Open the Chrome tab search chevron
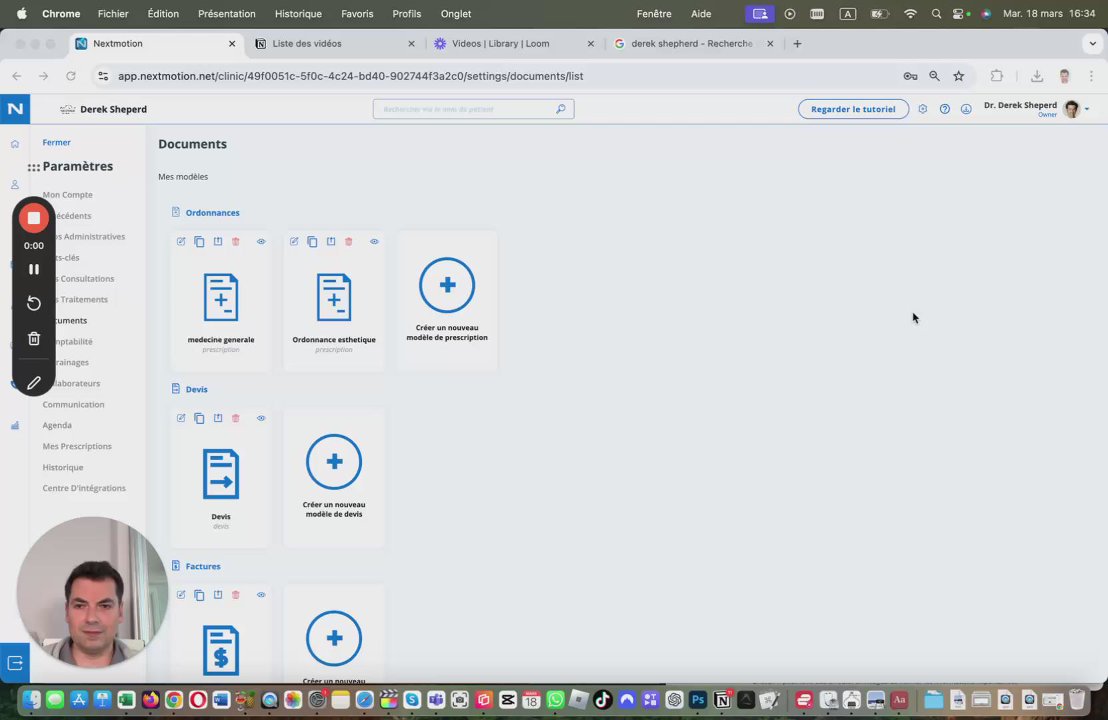Image resolution: width=1108 pixels, height=720 pixels. pyautogui.click(x=1092, y=44)
